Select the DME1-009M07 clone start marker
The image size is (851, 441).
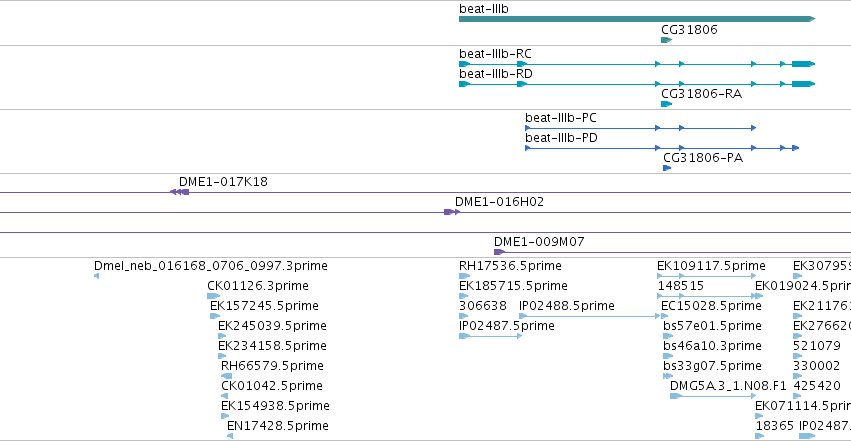(499, 252)
